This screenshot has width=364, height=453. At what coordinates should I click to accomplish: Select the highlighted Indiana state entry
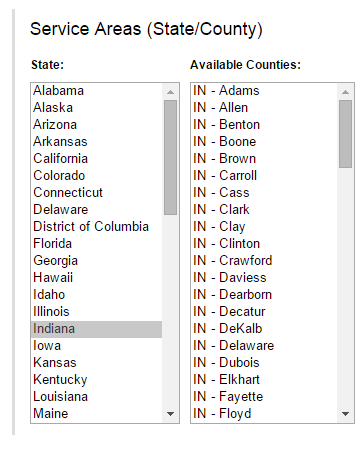tap(96, 329)
